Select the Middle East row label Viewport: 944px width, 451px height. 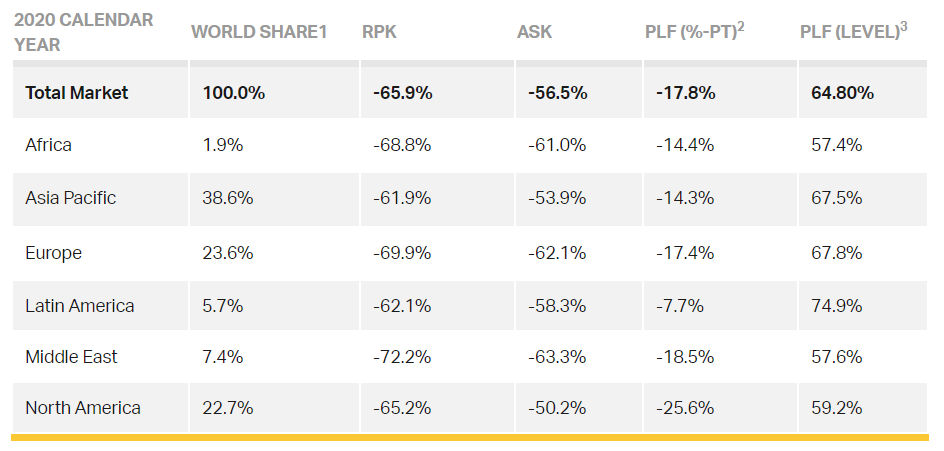73,357
